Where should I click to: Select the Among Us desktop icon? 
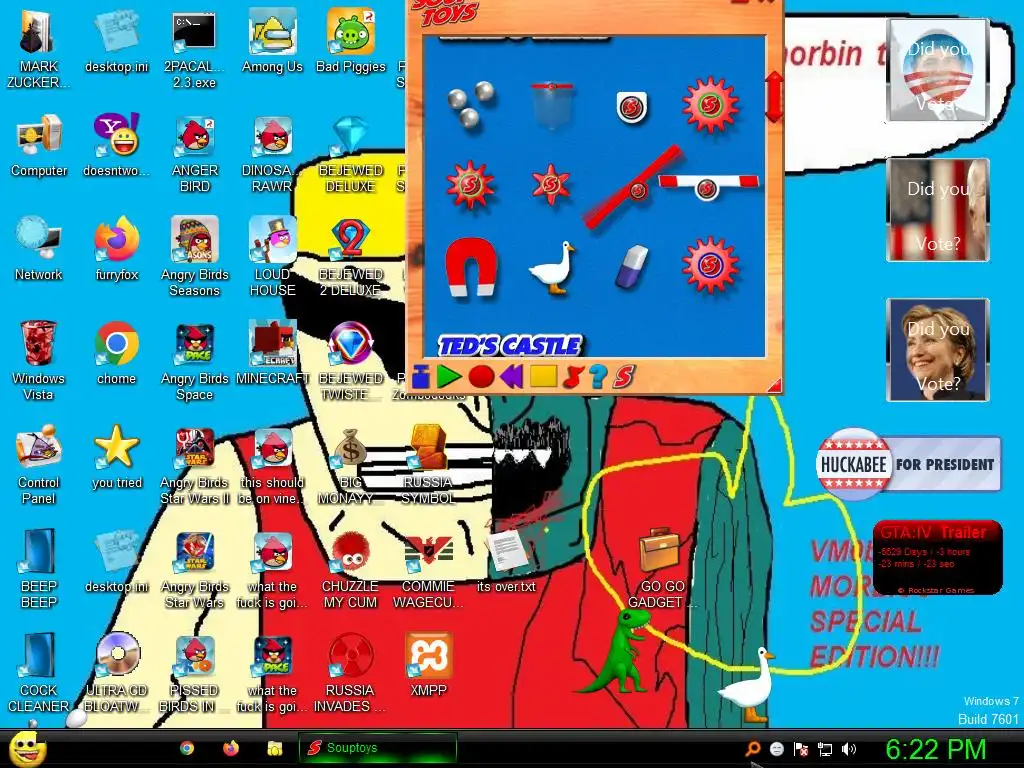click(272, 41)
